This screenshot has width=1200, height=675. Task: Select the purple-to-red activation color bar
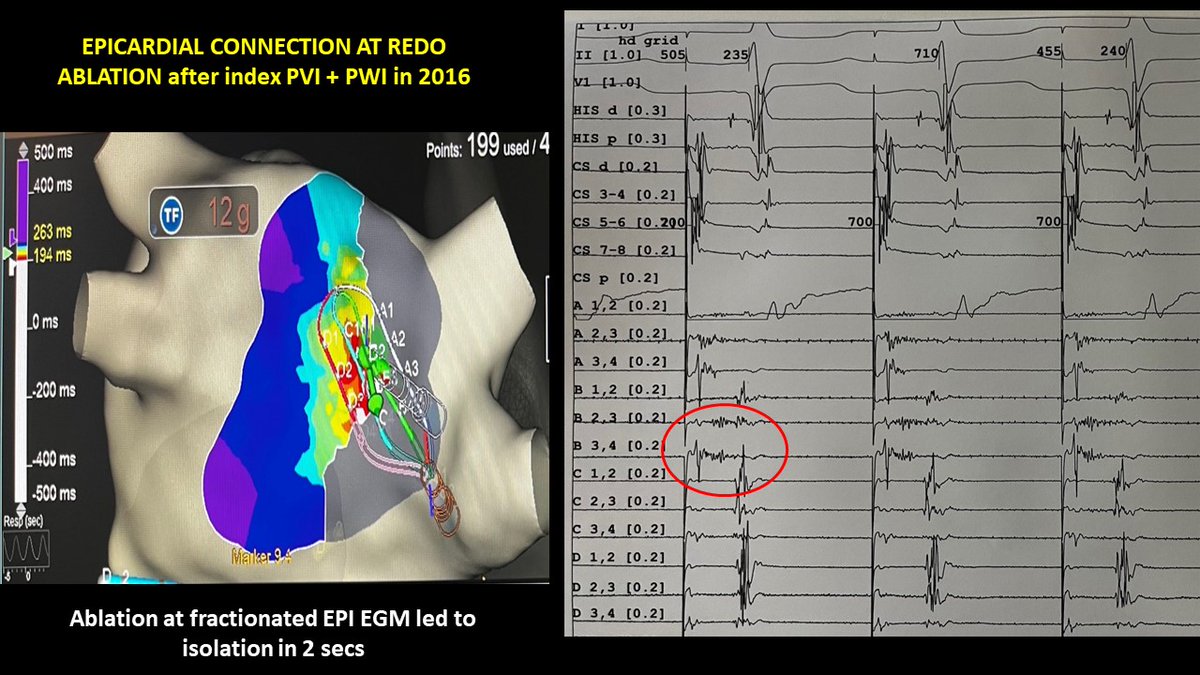[23, 210]
